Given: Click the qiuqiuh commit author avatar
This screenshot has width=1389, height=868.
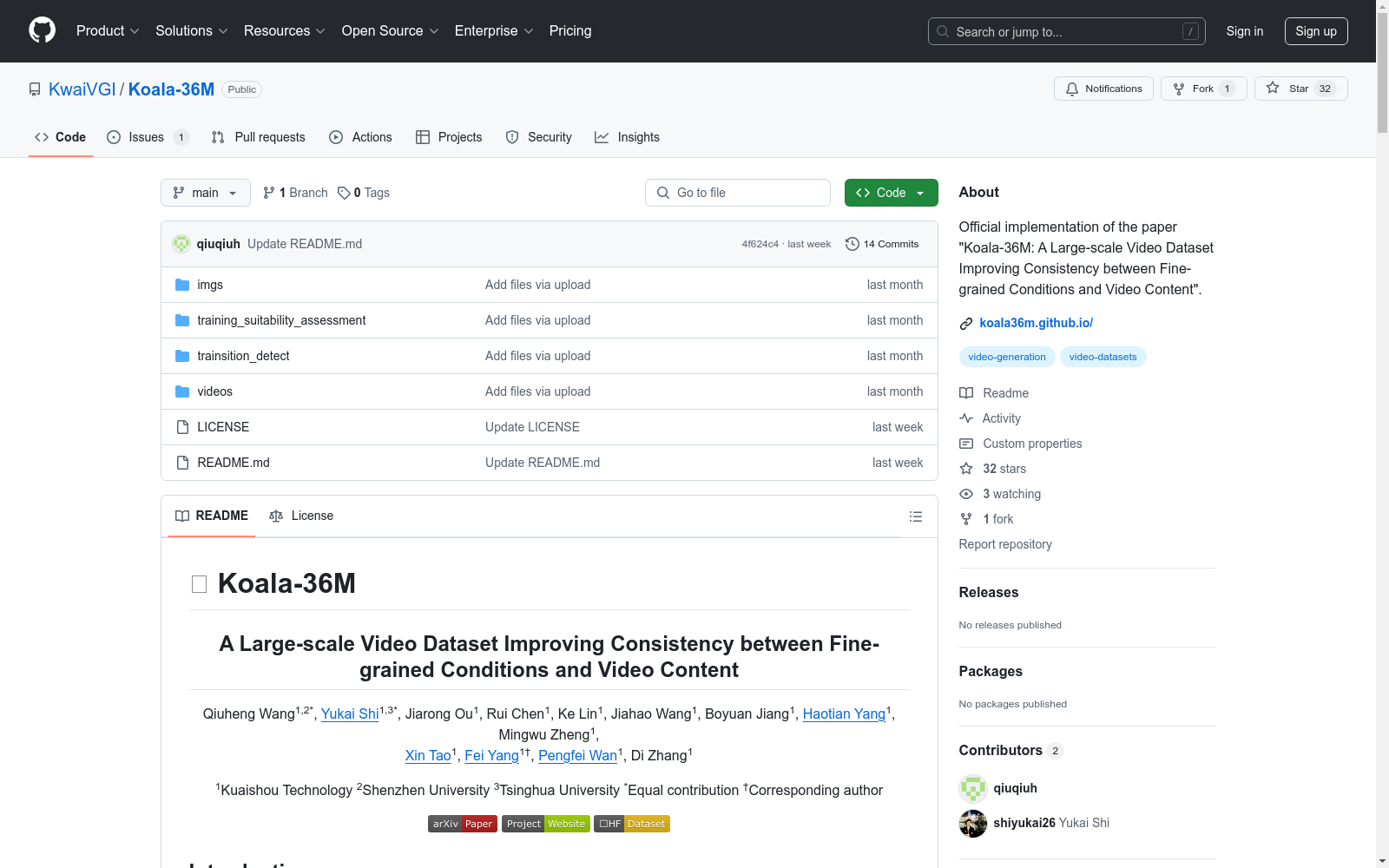Looking at the screenshot, I should pos(181,244).
